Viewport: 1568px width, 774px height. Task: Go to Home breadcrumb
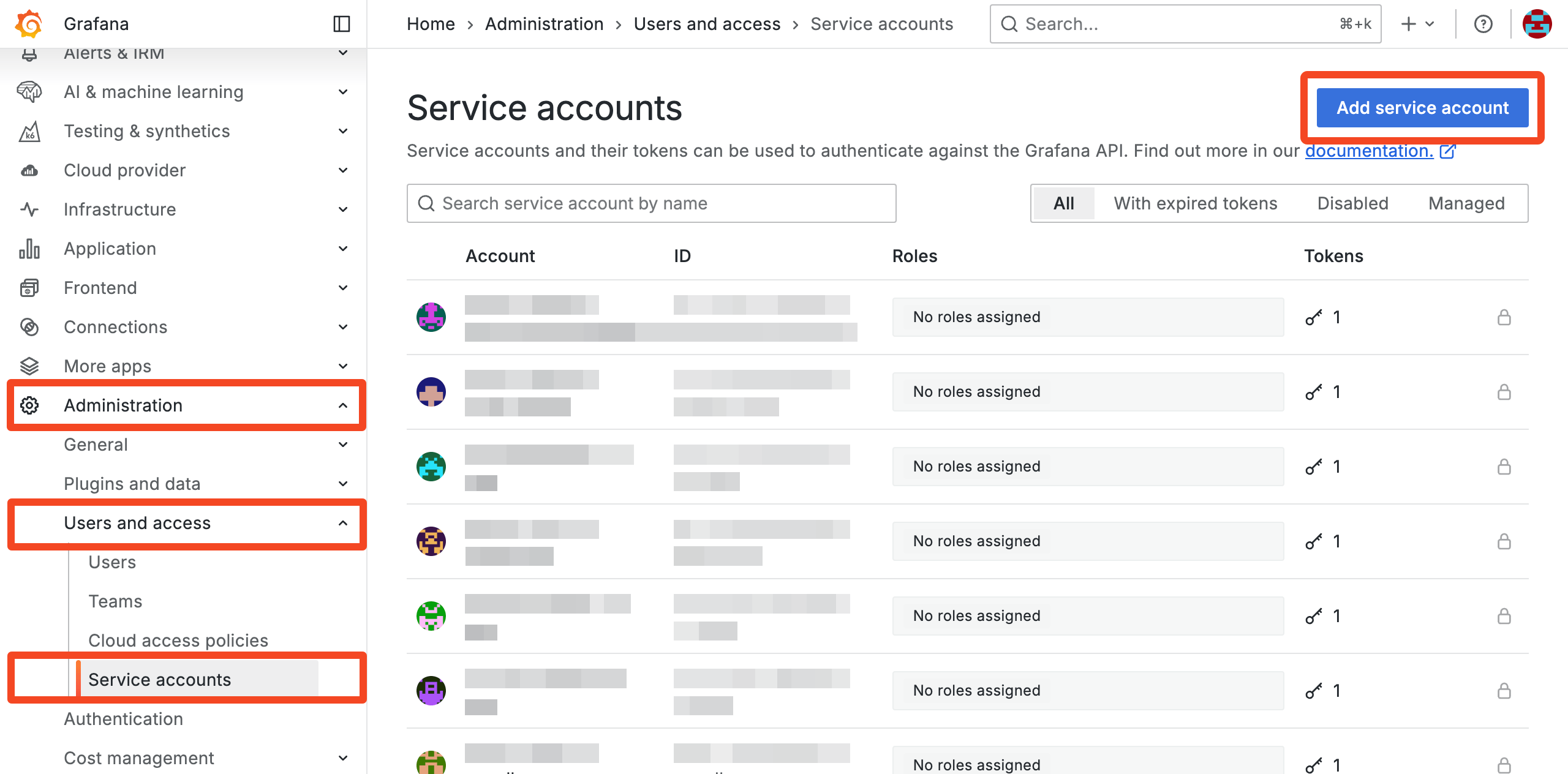[x=431, y=24]
